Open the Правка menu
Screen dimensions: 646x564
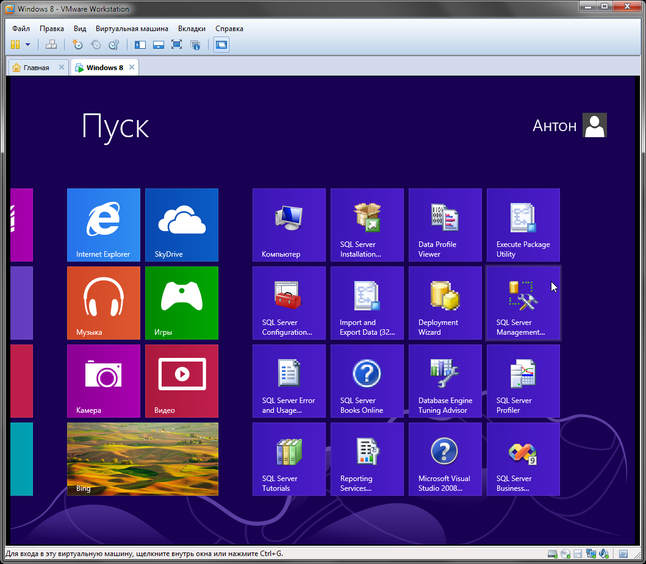point(51,28)
